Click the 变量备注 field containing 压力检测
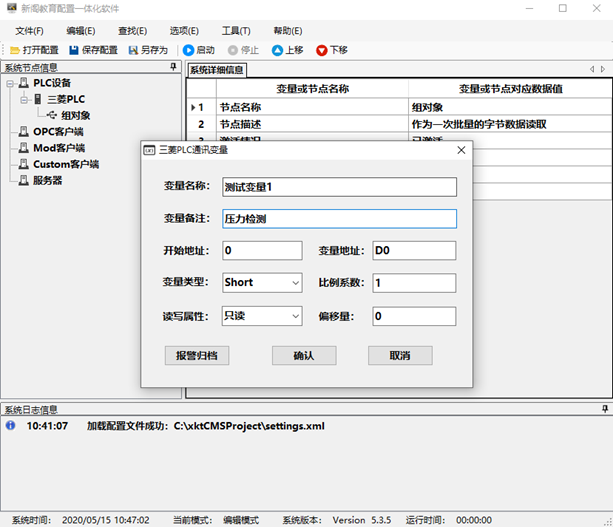Screen dimensions: 613x527 pyautogui.click(x=339, y=219)
